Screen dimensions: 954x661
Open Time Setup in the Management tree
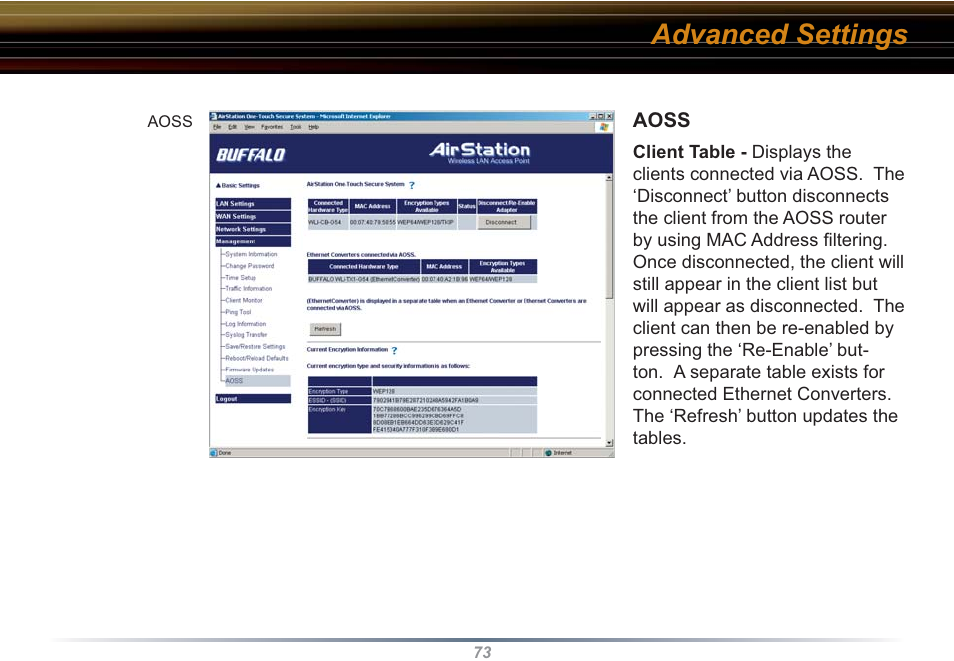point(240,278)
